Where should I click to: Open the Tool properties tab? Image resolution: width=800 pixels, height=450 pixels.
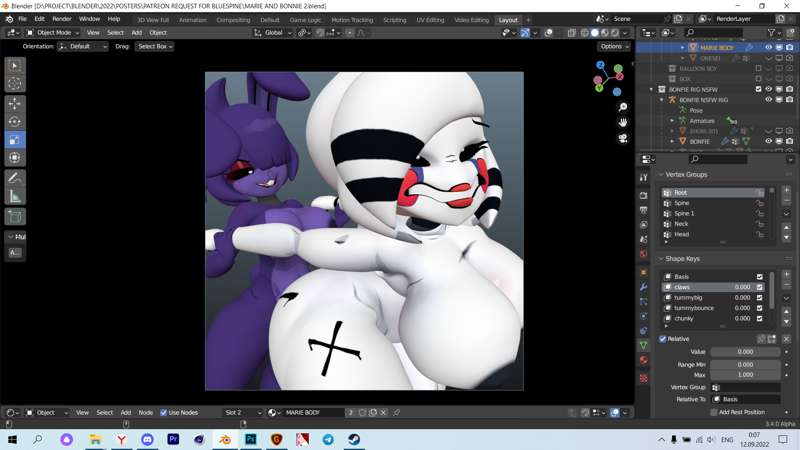643,177
